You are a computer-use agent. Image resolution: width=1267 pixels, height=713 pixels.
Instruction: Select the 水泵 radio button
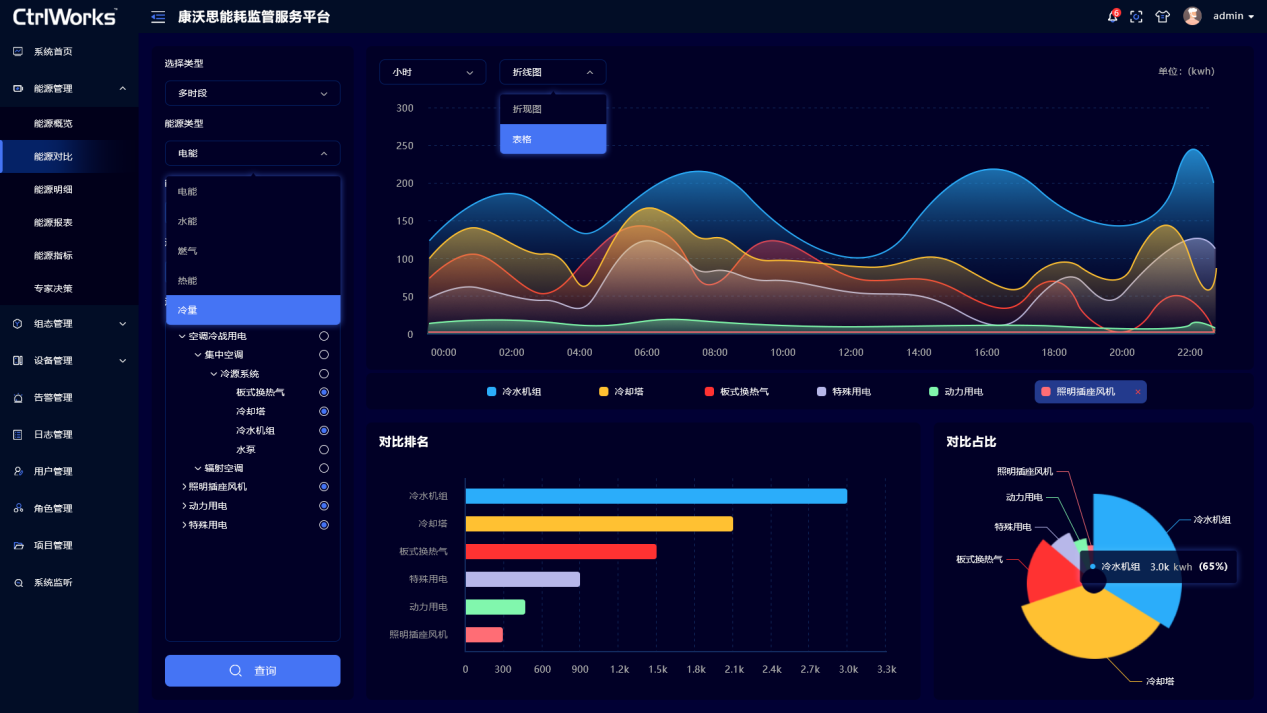[x=324, y=449]
